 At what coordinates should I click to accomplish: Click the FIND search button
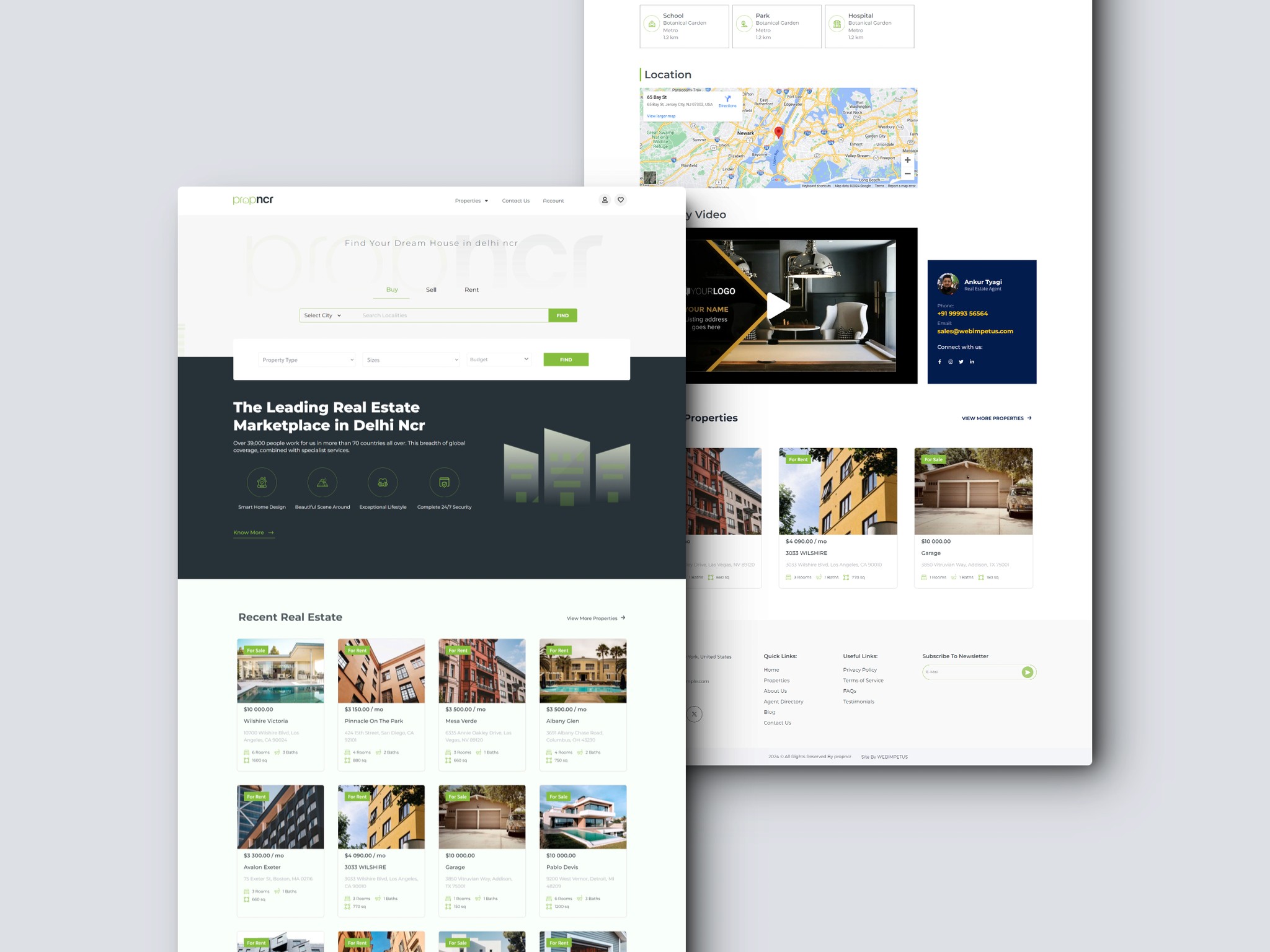(562, 315)
